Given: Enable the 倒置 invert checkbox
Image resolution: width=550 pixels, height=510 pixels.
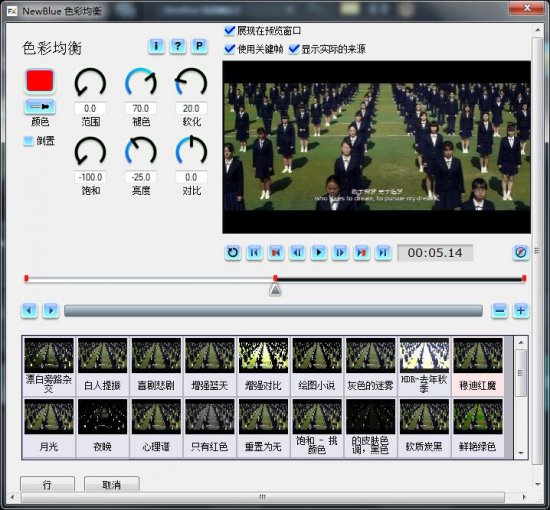Looking at the screenshot, I should click(28, 141).
